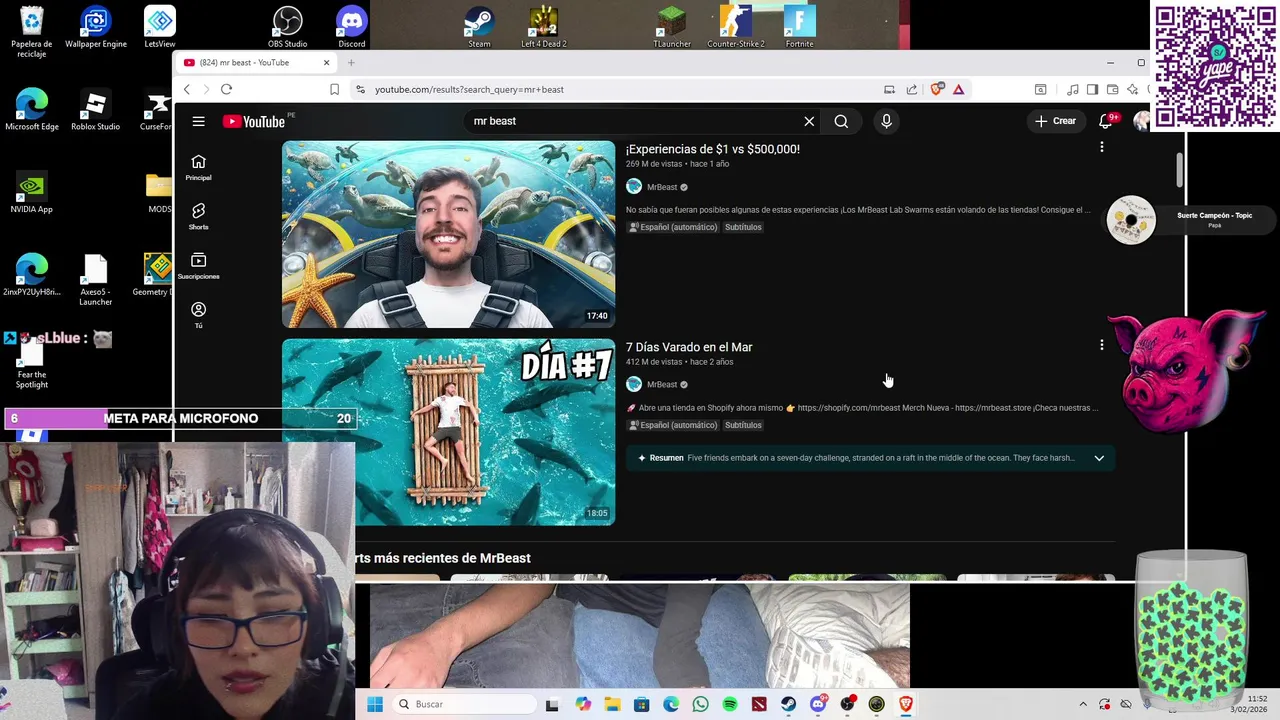
Task: Go back in the browser
Action: (x=186, y=89)
